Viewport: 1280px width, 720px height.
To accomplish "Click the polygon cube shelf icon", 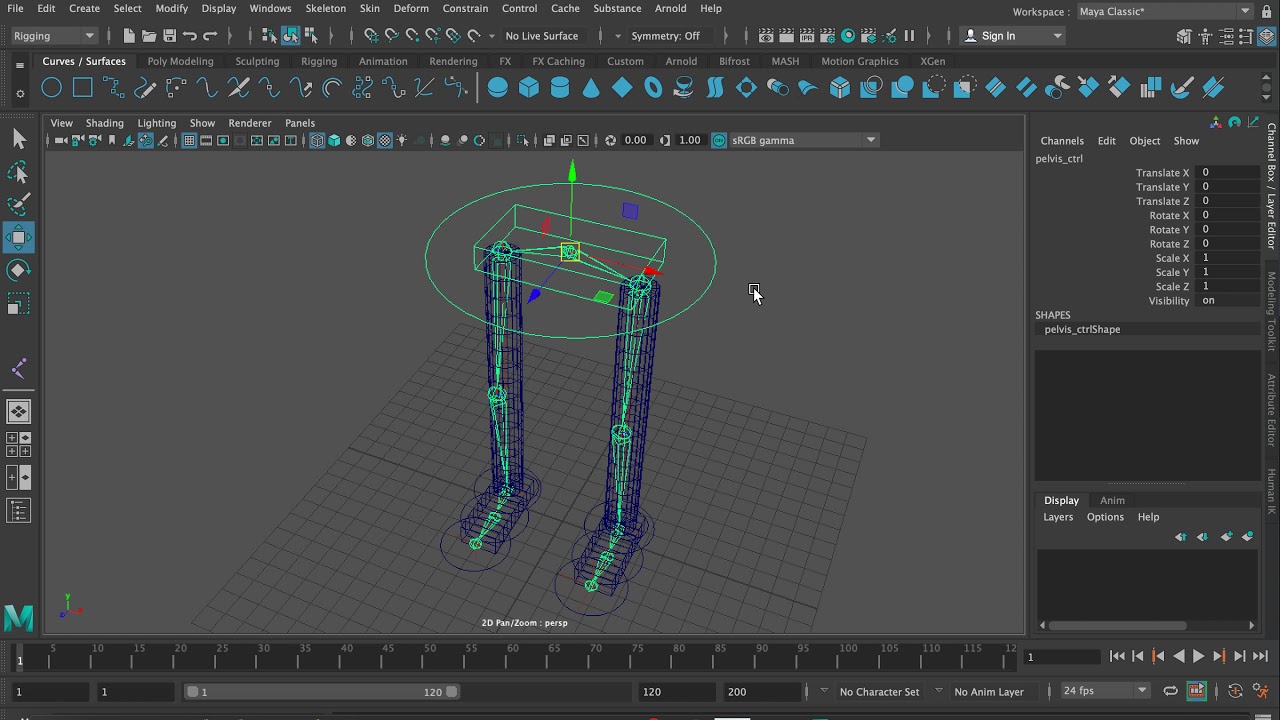I will coord(528,88).
